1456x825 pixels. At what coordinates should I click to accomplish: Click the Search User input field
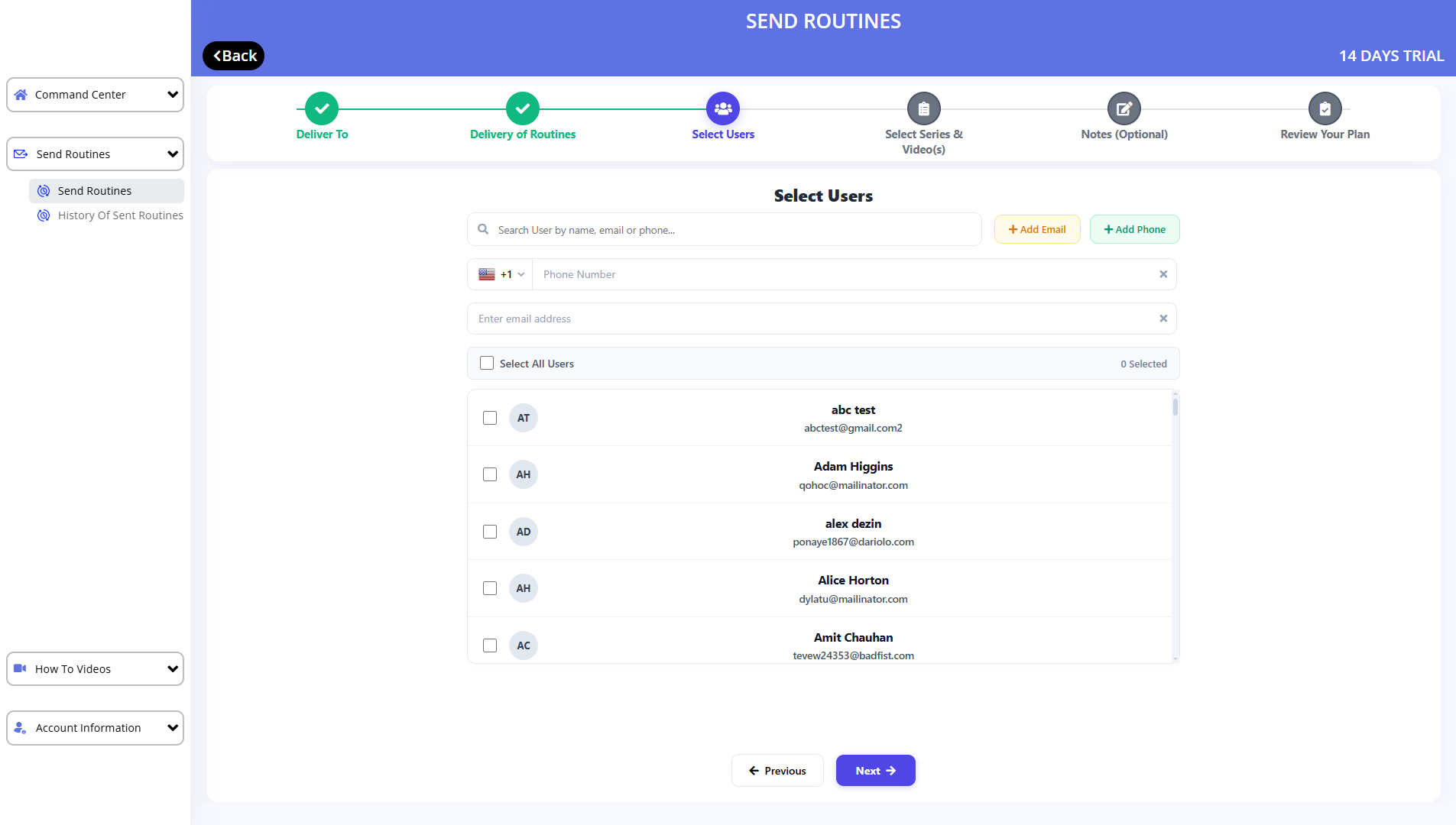(725, 229)
